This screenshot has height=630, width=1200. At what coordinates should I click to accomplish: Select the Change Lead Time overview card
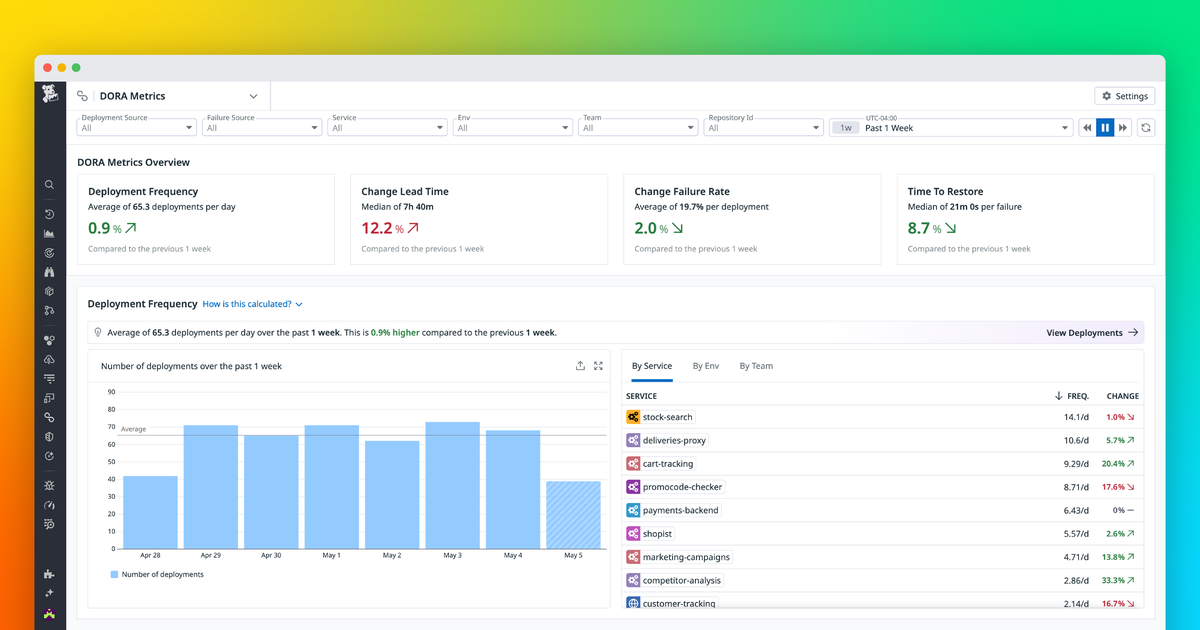tap(479, 220)
